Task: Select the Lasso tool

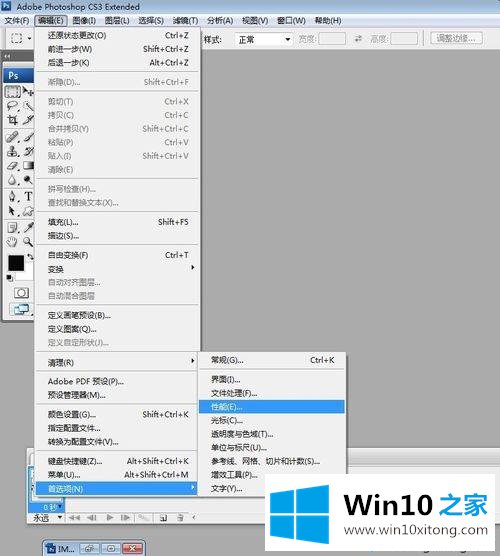Action: click(12, 106)
